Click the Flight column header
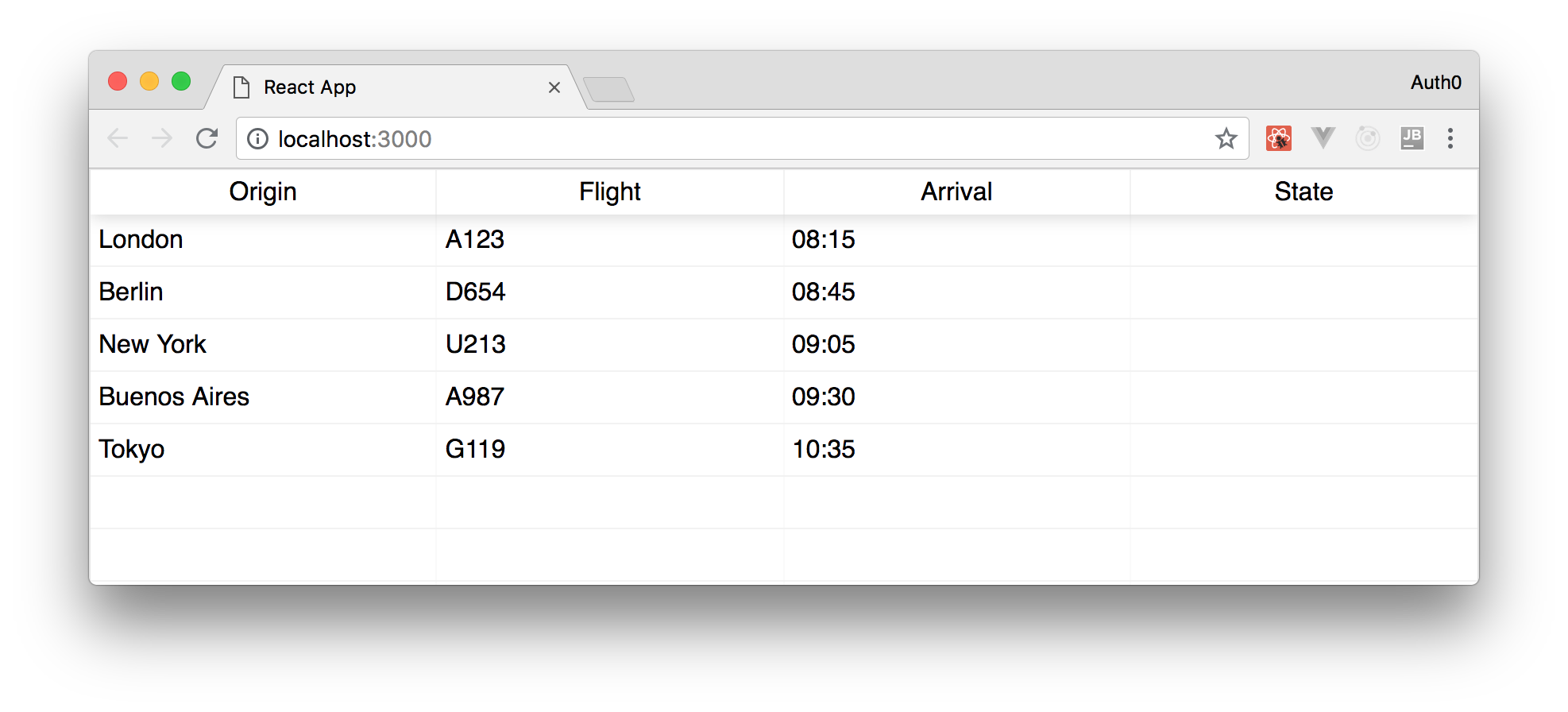The height and width of the screenshot is (712, 1568). (x=610, y=192)
